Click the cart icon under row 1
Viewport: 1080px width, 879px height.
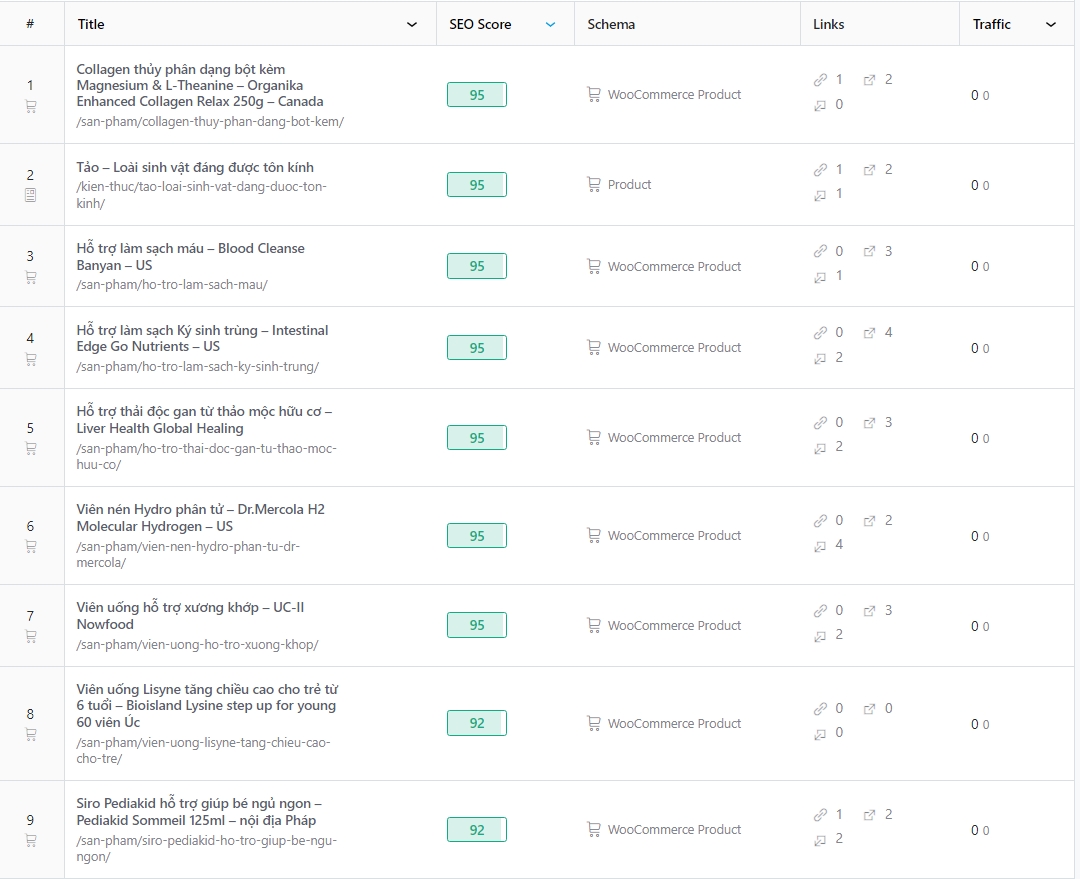30,106
